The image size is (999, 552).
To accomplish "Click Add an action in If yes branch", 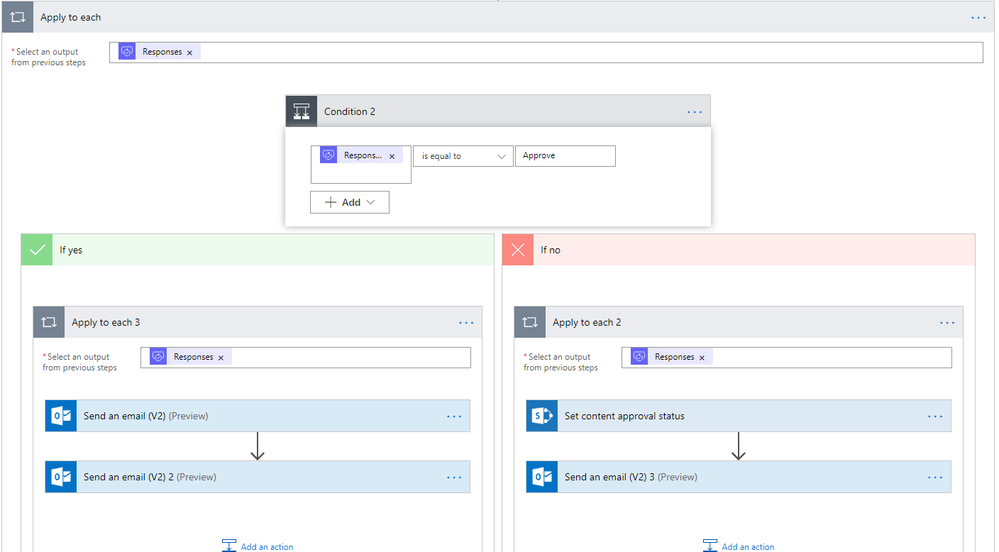I will pos(257,546).
